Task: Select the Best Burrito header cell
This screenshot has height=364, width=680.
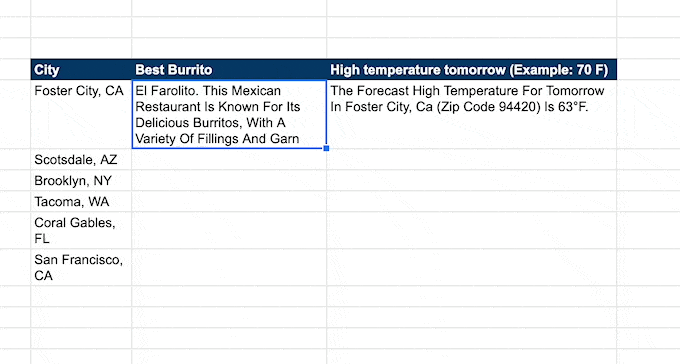Action: tap(229, 69)
